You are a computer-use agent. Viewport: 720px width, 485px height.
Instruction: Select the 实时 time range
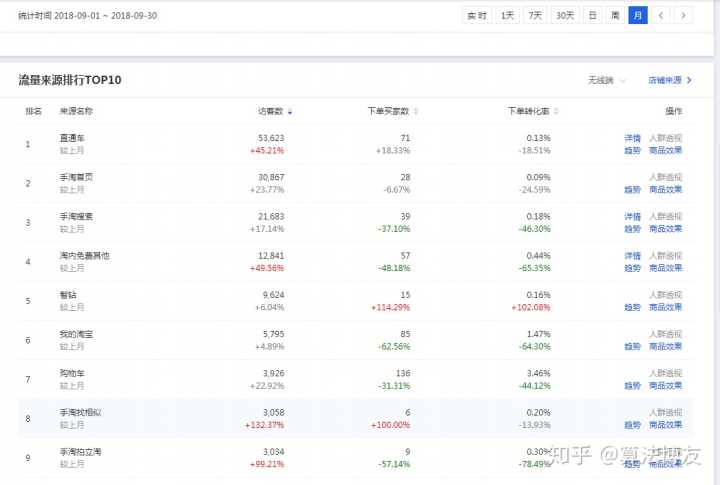[477, 15]
